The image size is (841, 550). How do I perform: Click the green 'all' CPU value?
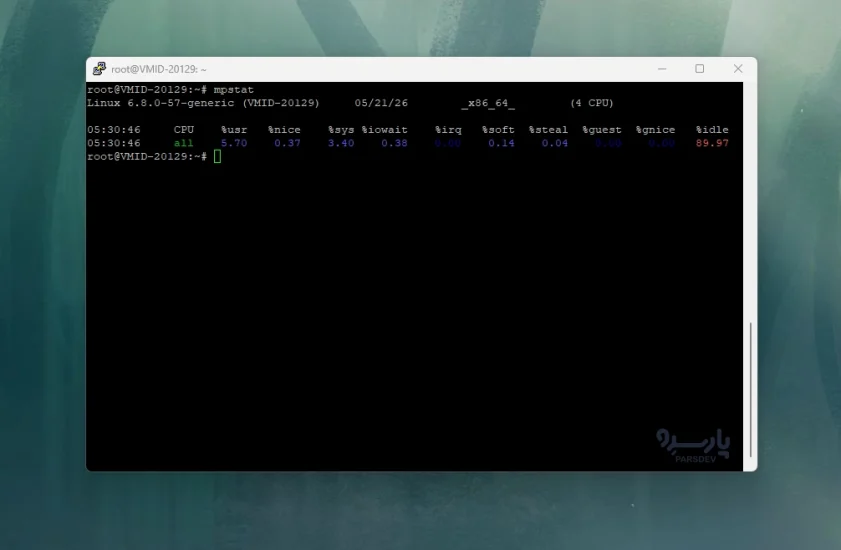(183, 143)
